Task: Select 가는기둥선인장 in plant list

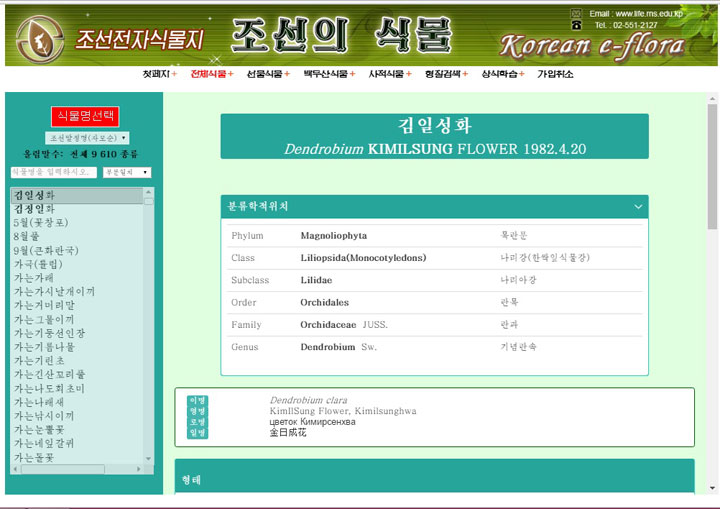Action: pyautogui.click(x=49, y=333)
